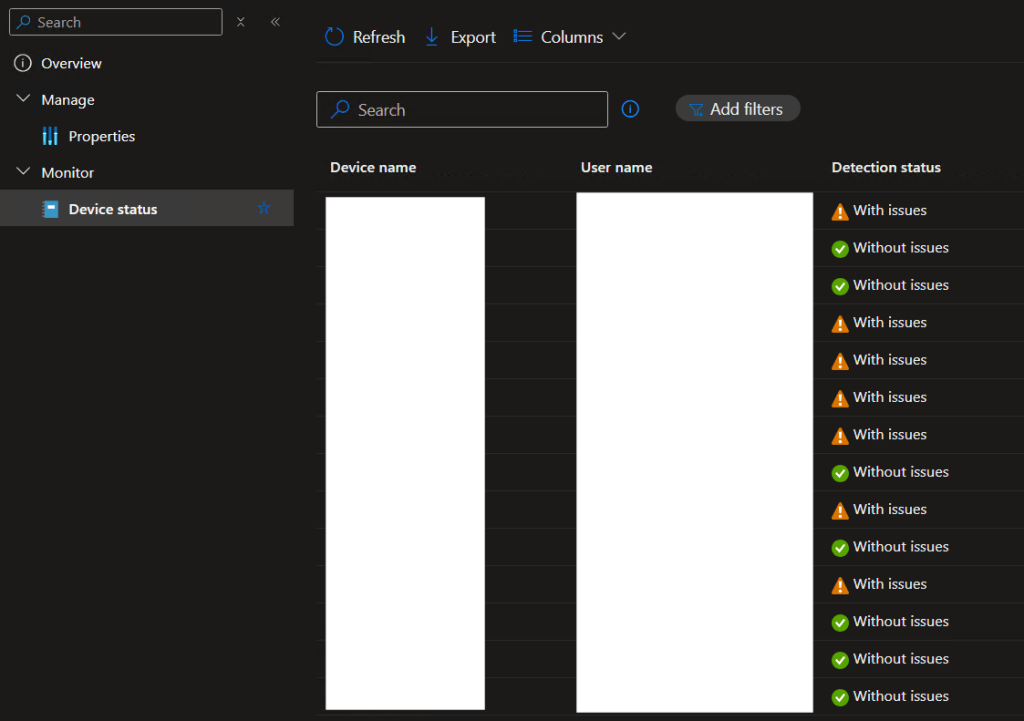Click the Columns list icon
The image size is (1024, 721).
[522, 37]
